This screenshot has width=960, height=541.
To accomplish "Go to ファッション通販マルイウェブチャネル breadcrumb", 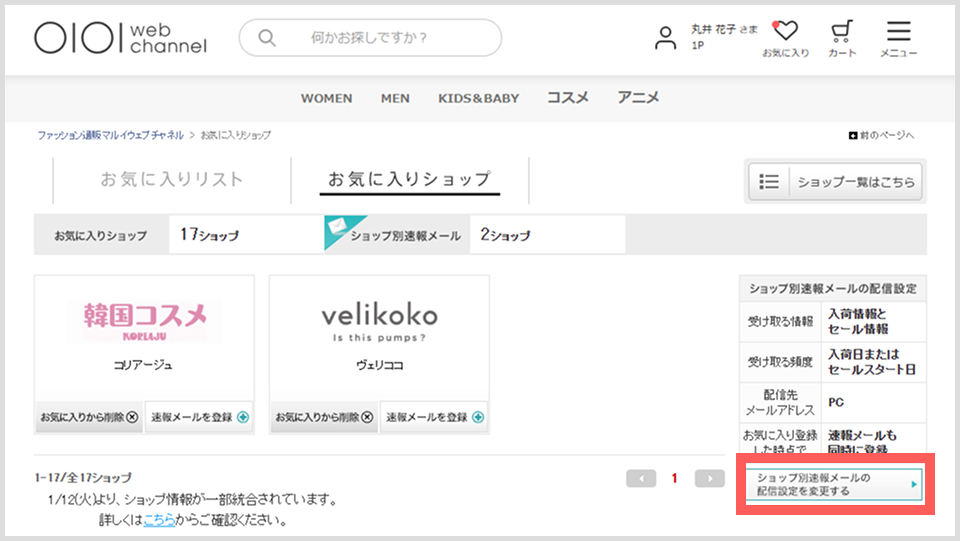I will tap(111, 135).
